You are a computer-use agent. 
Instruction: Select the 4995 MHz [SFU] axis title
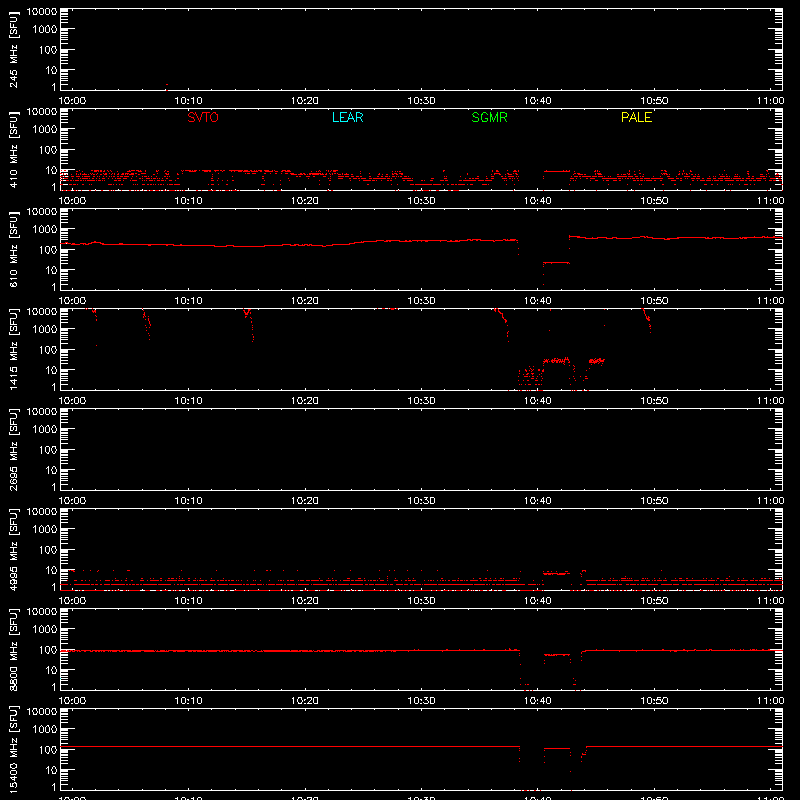[13, 549]
